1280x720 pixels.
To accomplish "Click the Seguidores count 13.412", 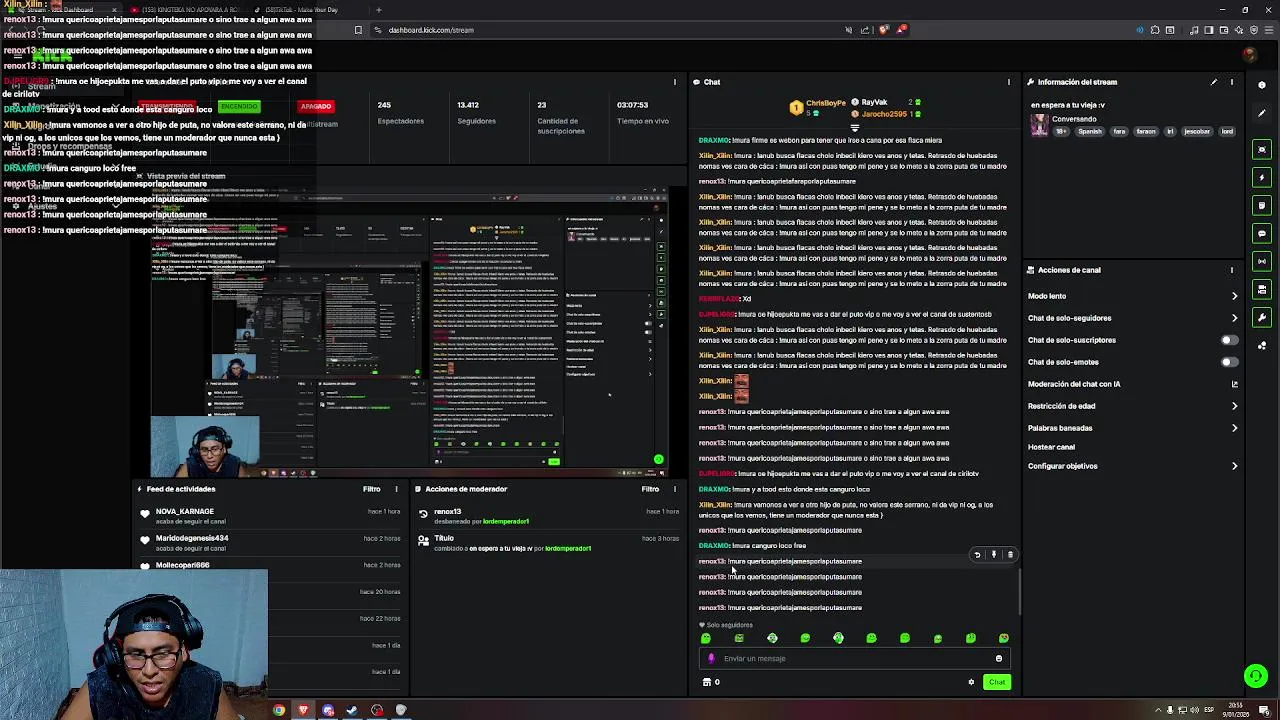I will (468, 105).
